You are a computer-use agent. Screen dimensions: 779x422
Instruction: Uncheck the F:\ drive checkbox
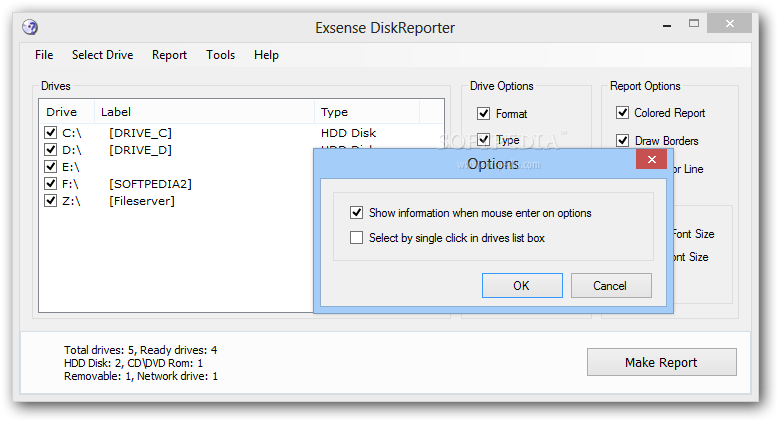click(x=51, y=183)
